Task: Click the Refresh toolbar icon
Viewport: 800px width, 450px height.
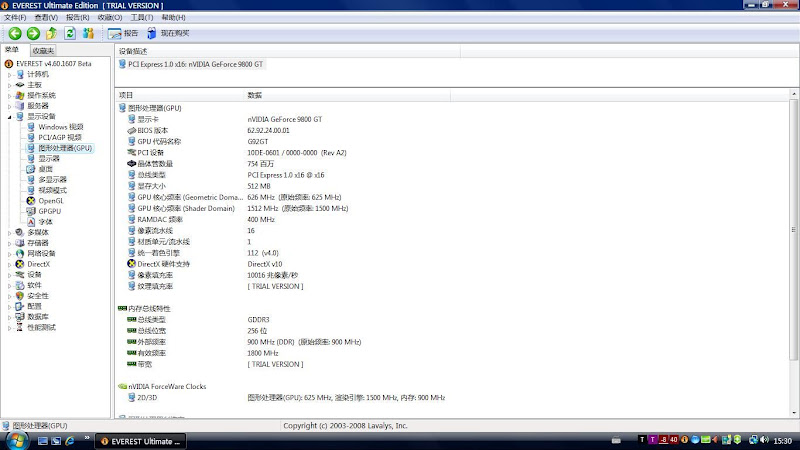Action: (x=70, y=34)
